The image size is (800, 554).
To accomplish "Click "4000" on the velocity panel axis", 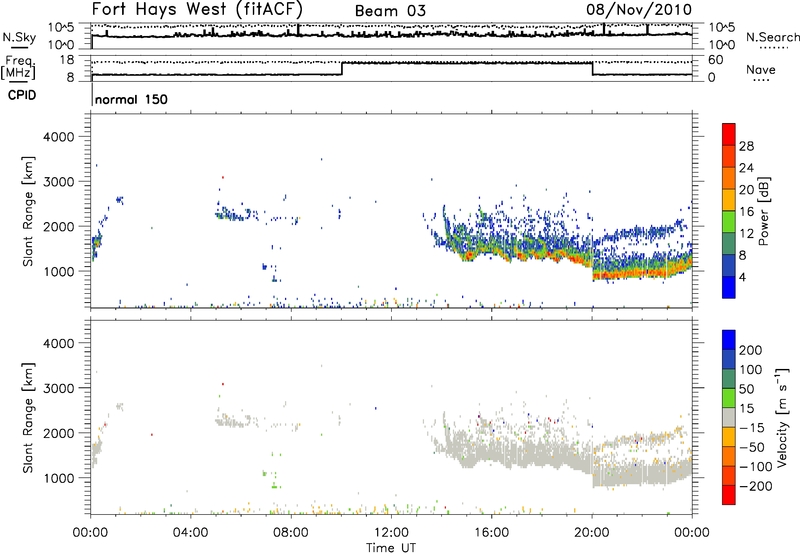I will point(59,343).
